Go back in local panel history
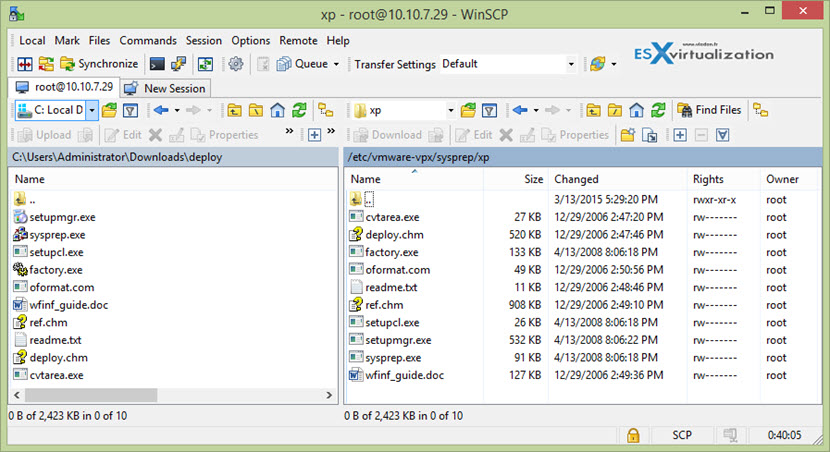Screen dimensions: 830x452 (x=161, y=110)
